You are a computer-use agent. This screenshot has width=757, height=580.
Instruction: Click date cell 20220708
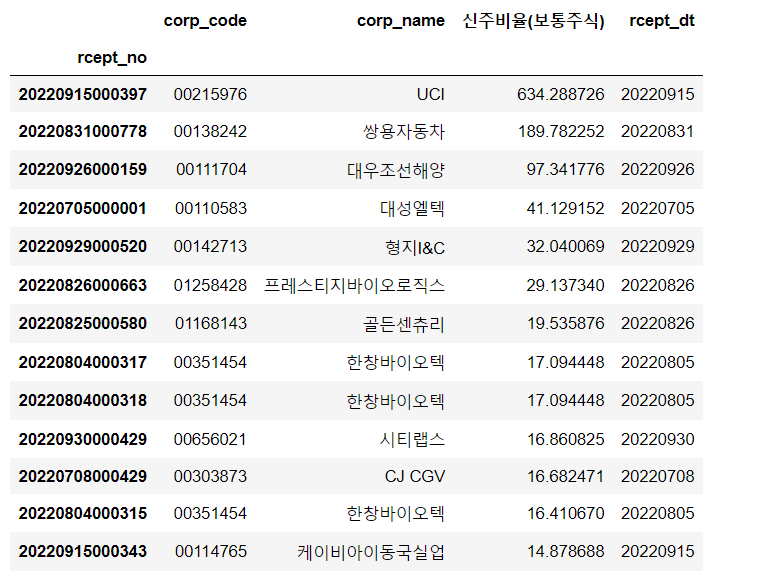click(x=658, y=476)
